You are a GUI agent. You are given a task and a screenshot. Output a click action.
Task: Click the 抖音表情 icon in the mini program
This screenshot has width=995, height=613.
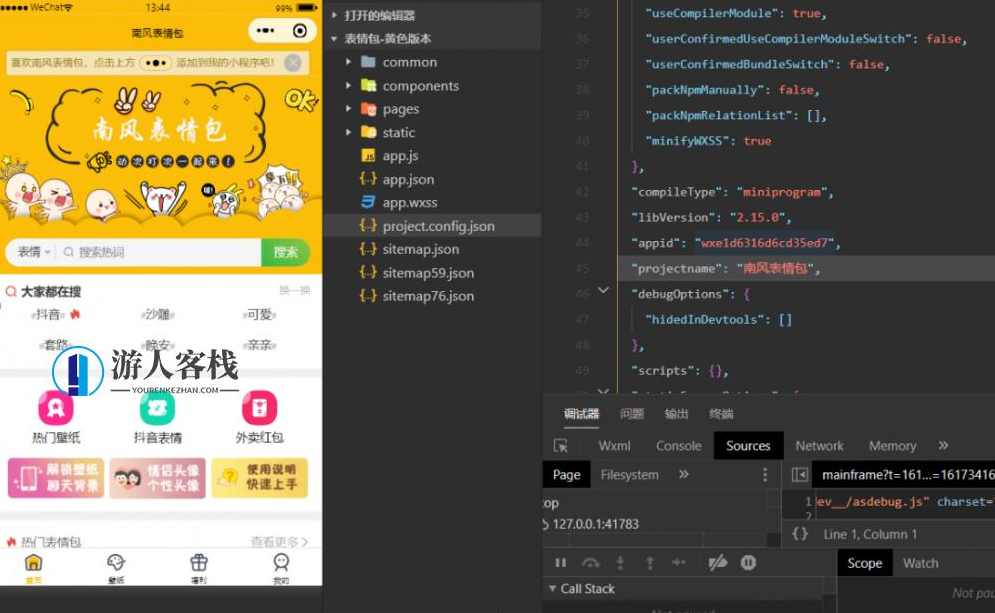157,408
